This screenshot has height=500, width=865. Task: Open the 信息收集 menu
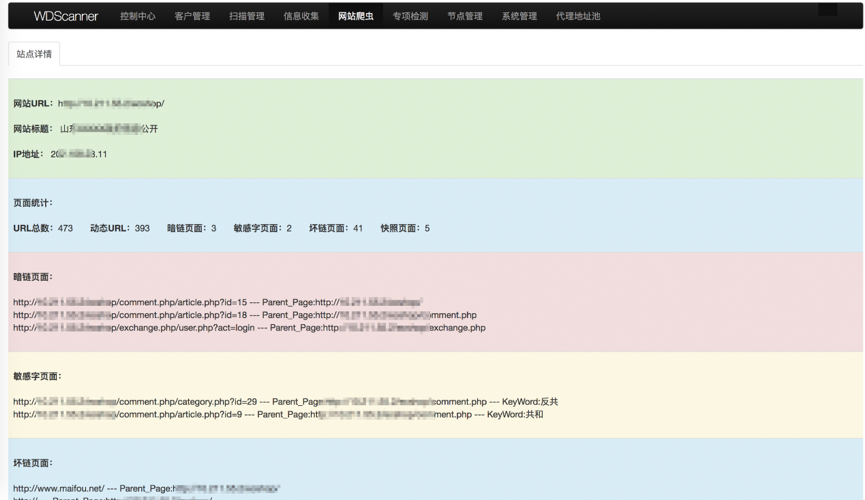(301, 16)
